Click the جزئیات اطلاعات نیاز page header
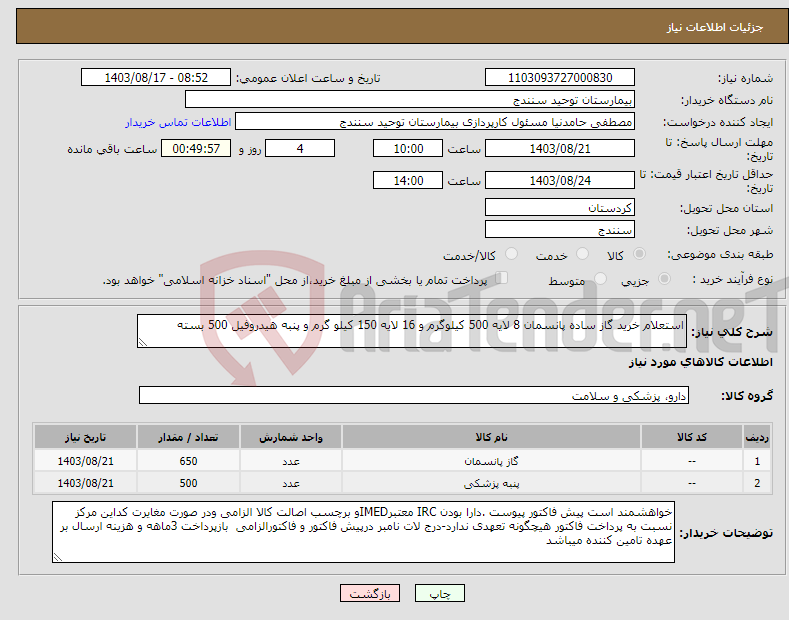789x620 pixels. [x=715, y=27]
